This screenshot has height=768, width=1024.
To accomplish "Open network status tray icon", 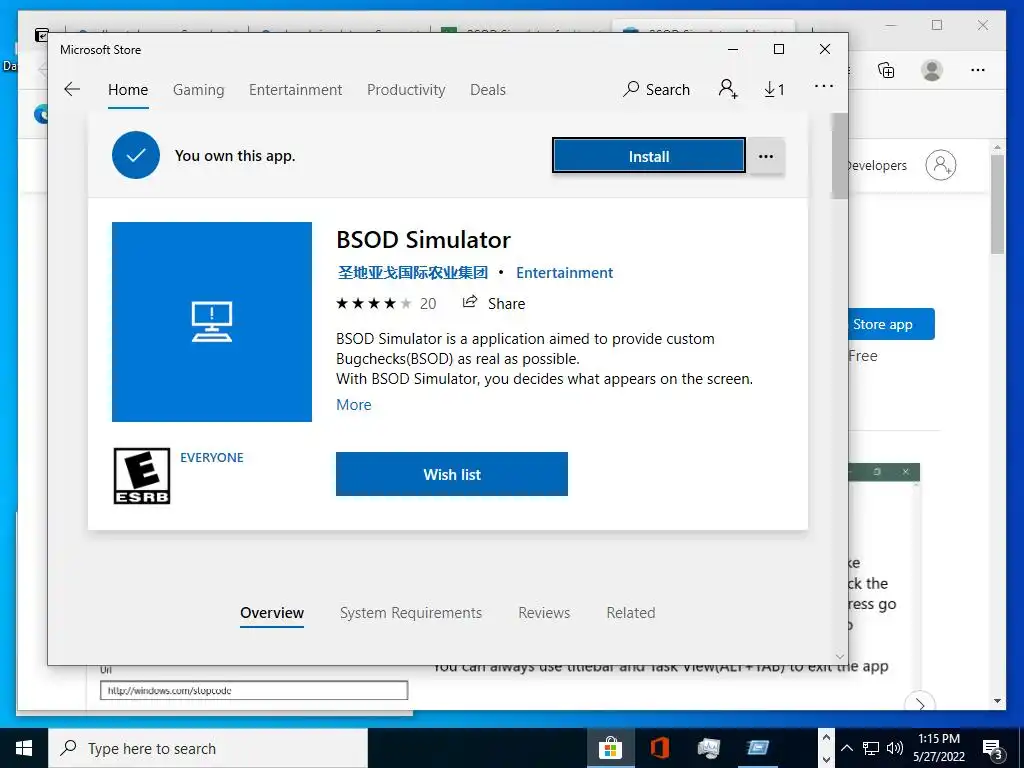I will [x=871, y=748].
